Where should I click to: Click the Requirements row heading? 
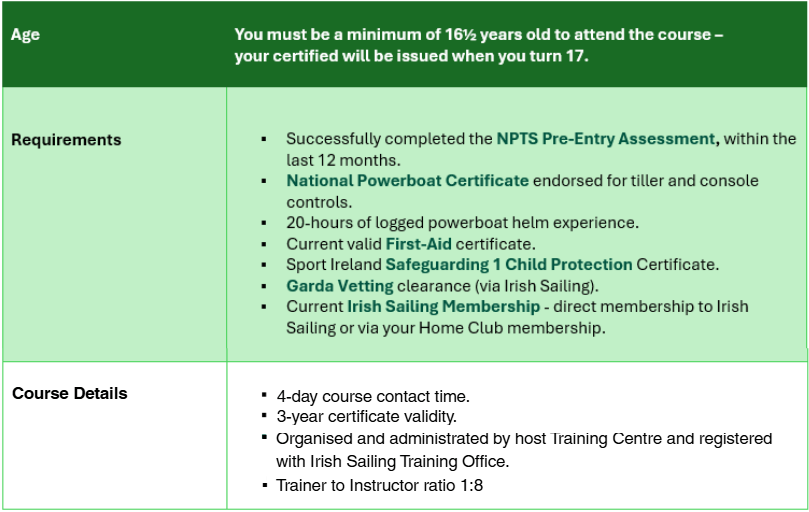[66, 140]
